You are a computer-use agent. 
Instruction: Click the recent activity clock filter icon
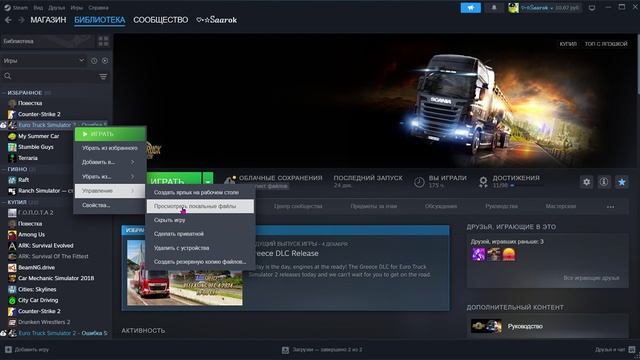(x=94, y=60)
